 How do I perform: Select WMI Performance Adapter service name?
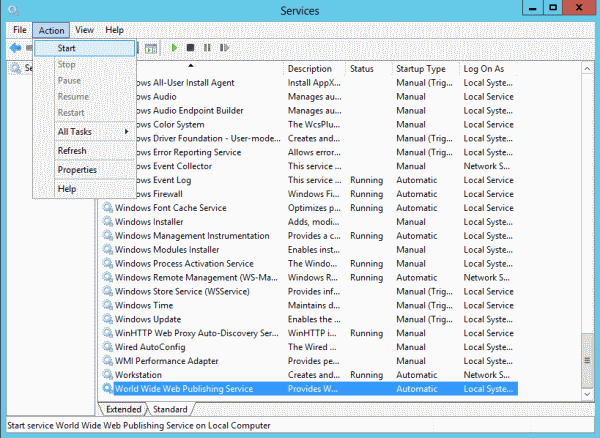click(x=166, y=361)
